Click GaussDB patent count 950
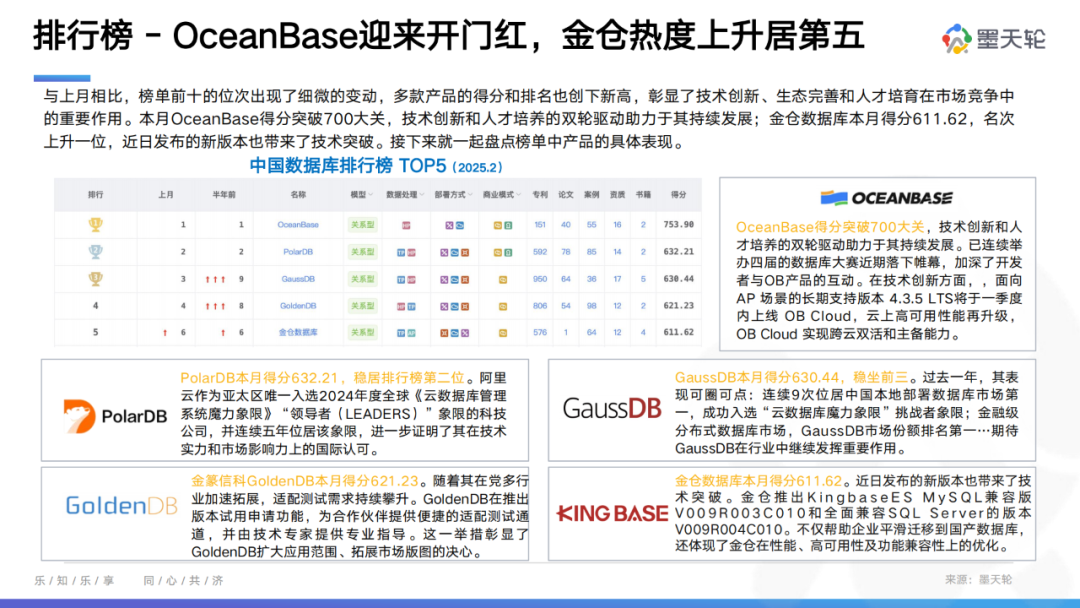Image resolution: width=1080 pixels, height=608 pixels. pos(540,279)
